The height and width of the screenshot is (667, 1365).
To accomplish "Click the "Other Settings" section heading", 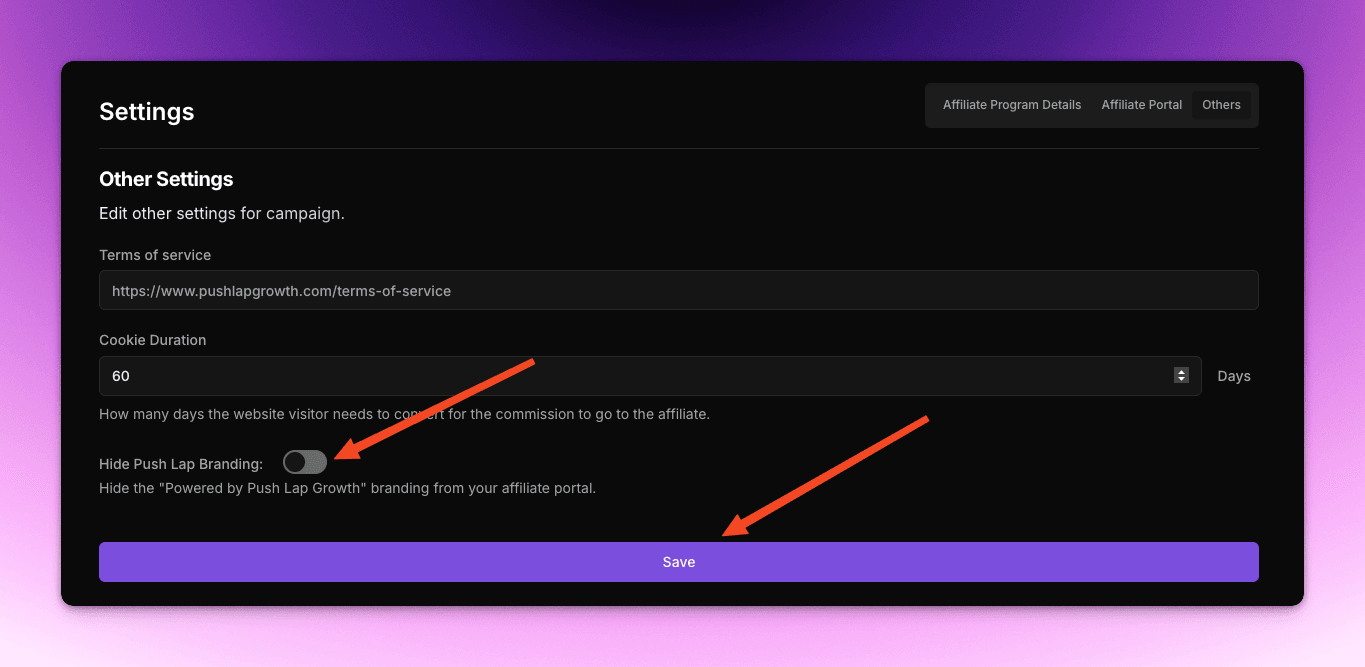I will 166,180.
